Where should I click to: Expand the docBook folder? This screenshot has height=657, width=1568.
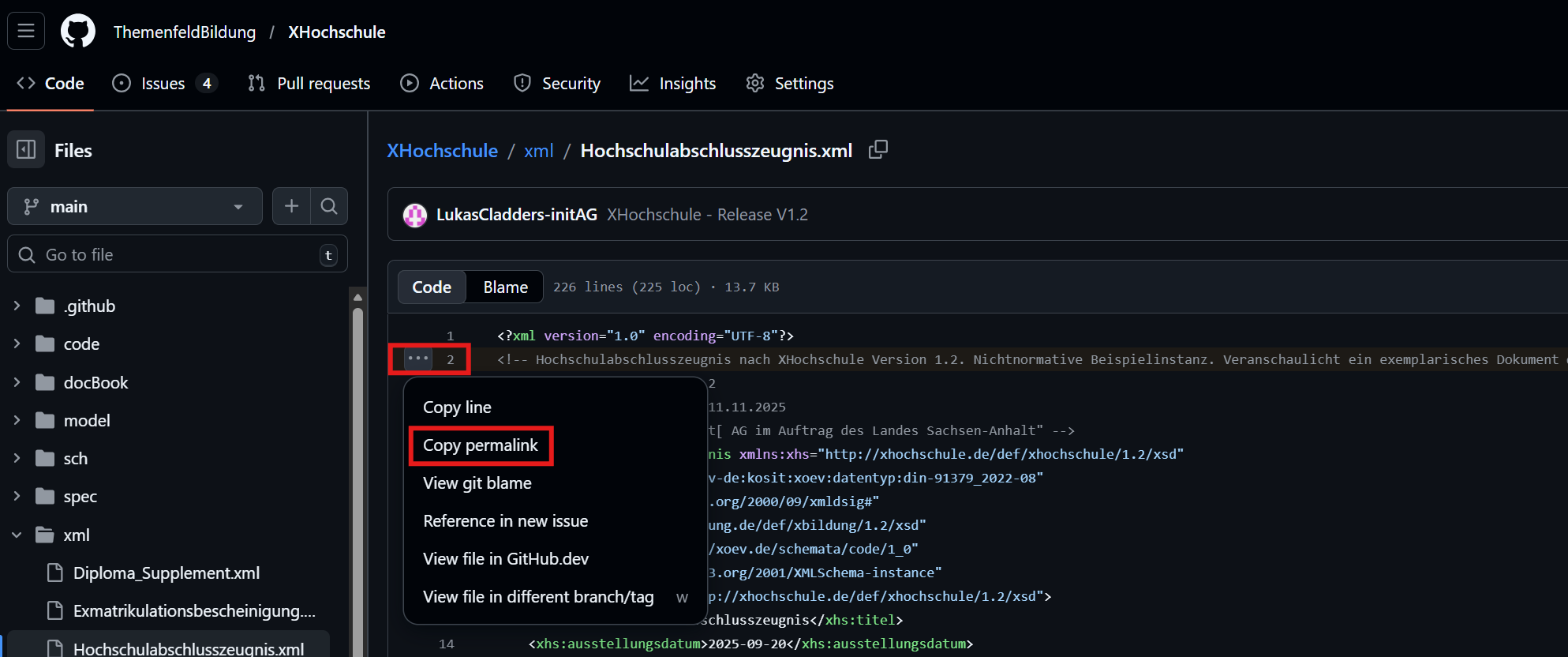coord(17,382)
